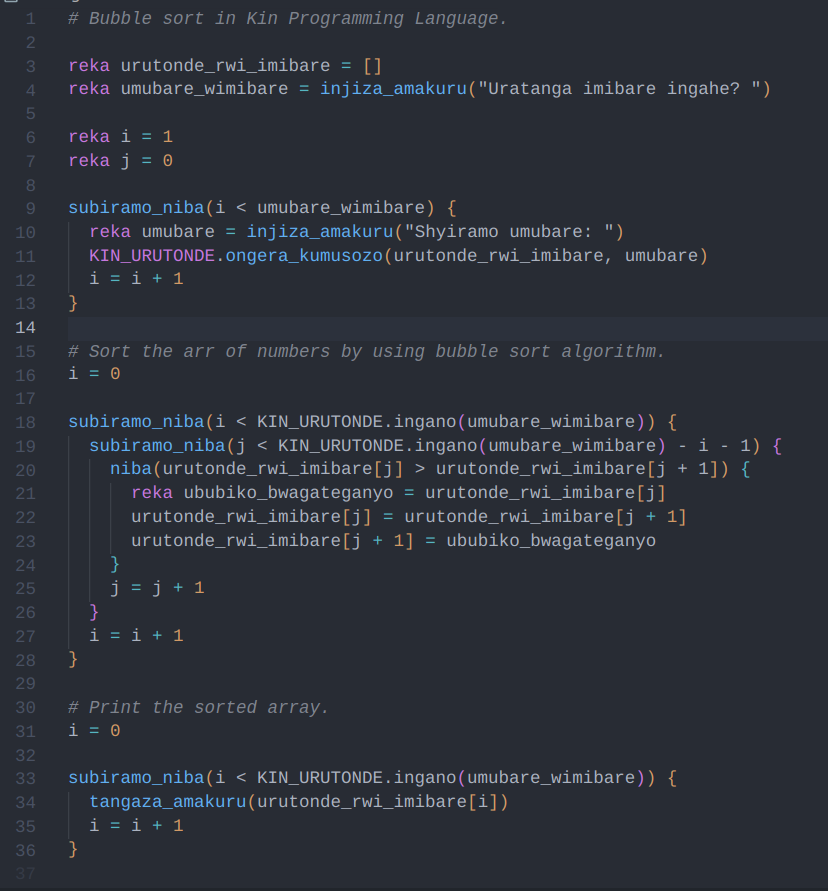Click the purple closing brace on line 26
Viewport: 828px width, 891px height.
tap(94, 612)
